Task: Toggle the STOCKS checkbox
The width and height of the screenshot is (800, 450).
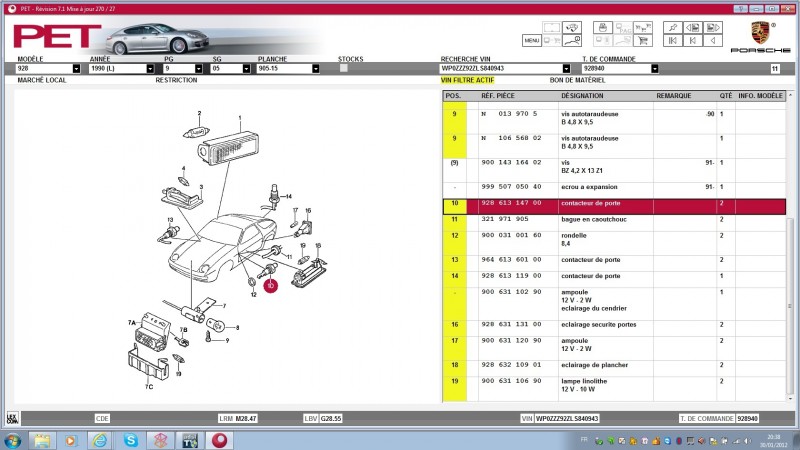Action: (x=343, y=68)
